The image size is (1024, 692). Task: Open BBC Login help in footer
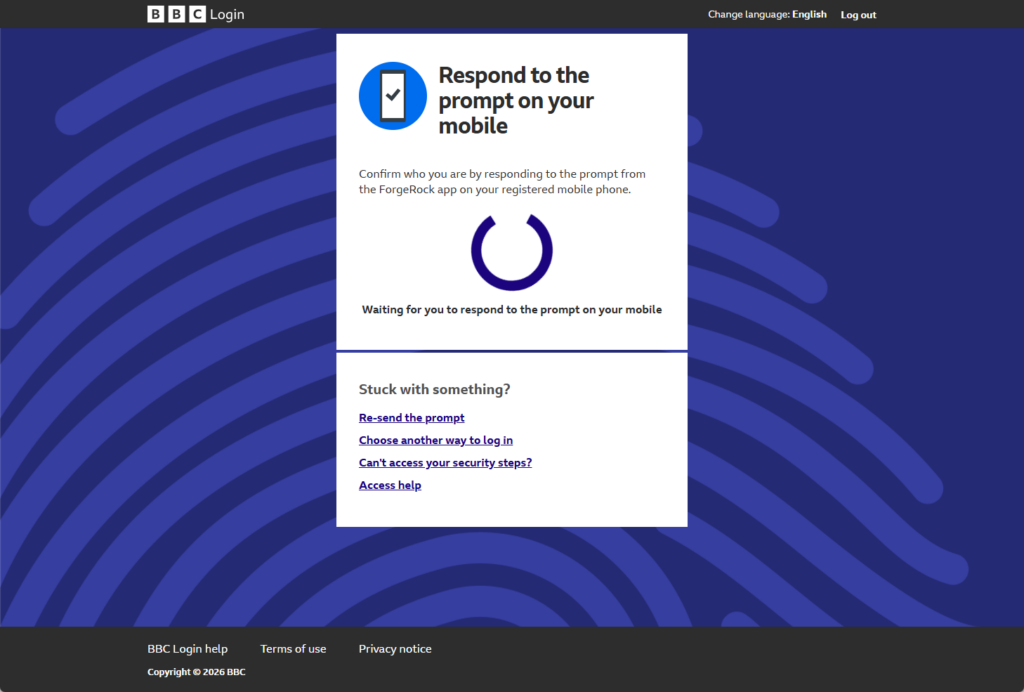pyautogui.click(x=187, y=649)
